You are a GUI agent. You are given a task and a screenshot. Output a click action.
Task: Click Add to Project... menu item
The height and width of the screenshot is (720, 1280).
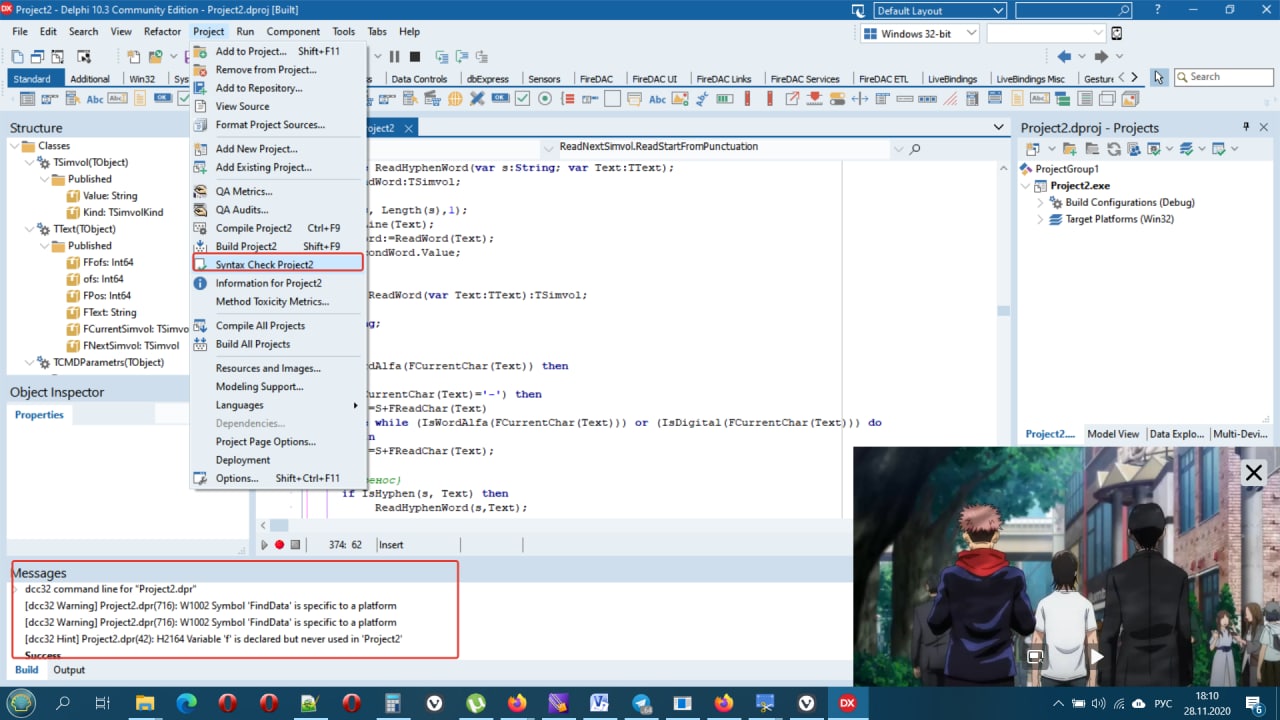(276, 51)
